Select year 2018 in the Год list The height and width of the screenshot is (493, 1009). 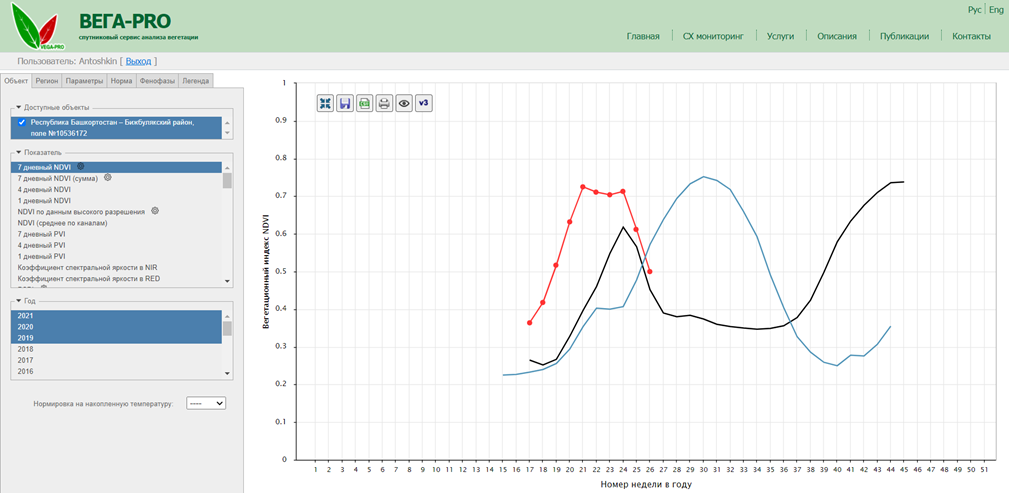tap(26, 349)
